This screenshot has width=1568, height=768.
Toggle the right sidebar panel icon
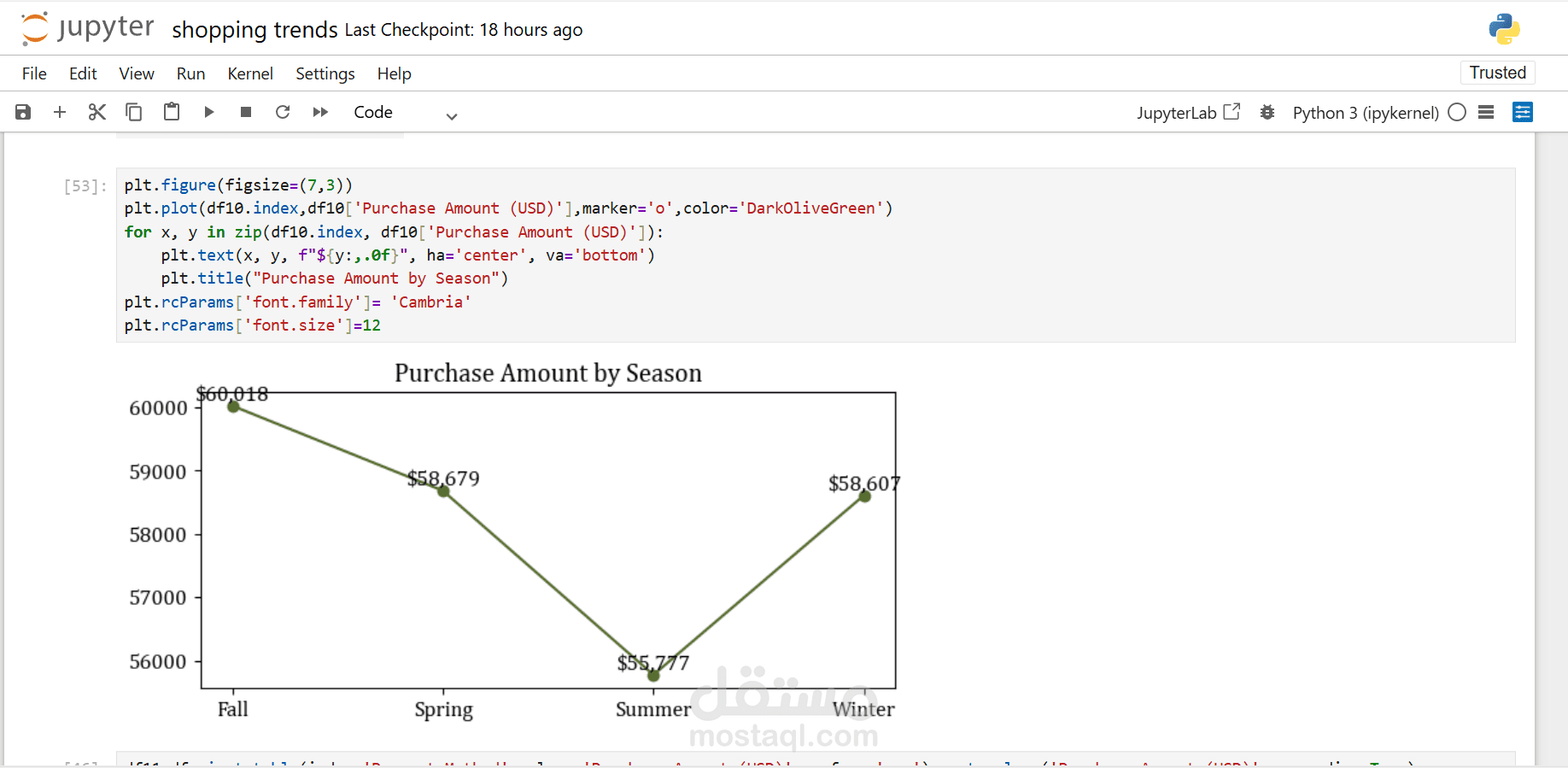tap(1523, 112)
